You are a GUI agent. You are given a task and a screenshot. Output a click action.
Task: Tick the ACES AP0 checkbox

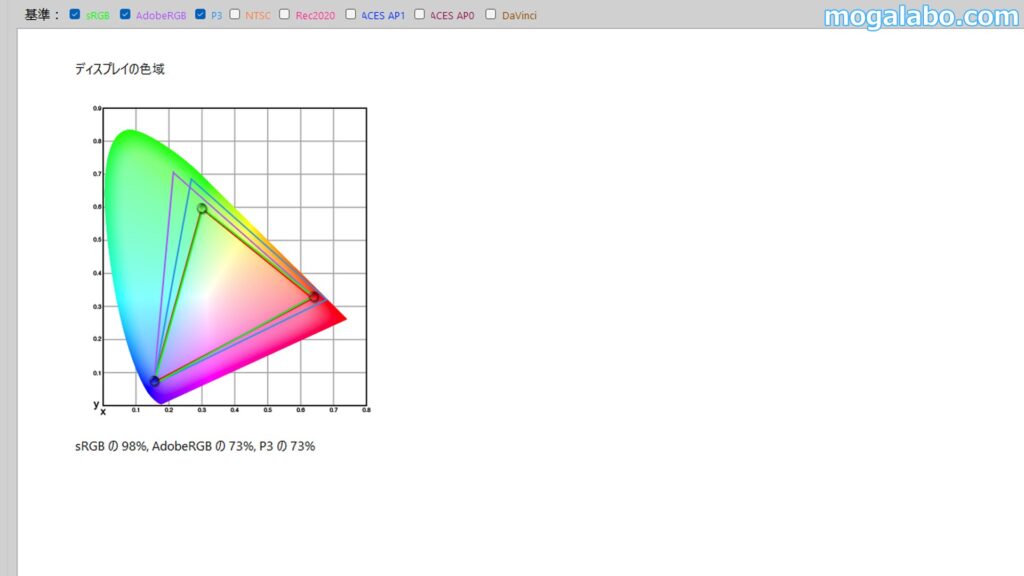(419, 14)
